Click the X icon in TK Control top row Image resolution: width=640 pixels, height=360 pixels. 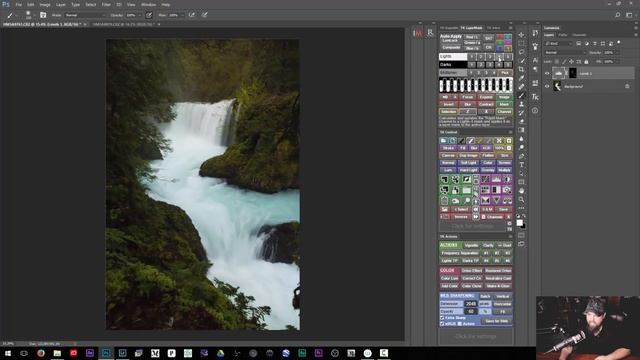pyautogui.click(x=499, y=140)
